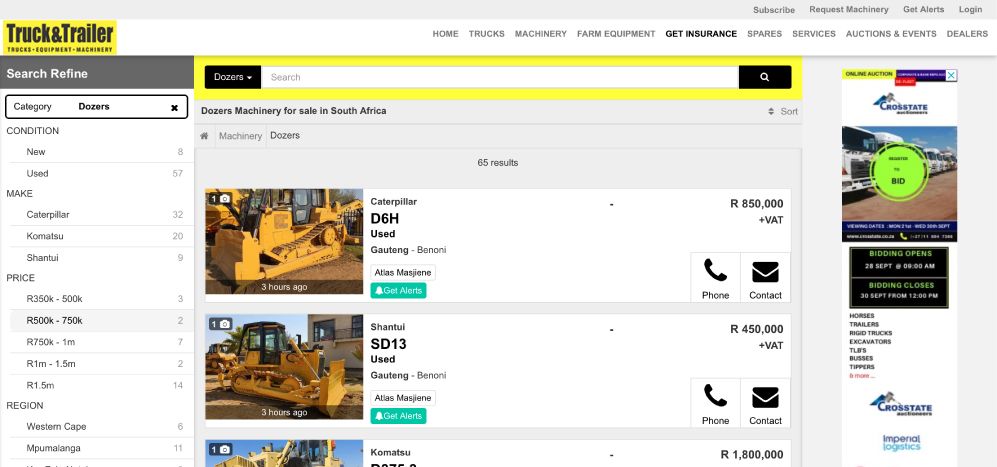This screenshot has width=997, height=467.
Task: Click the Subscribe link
Action: [774, 10]
